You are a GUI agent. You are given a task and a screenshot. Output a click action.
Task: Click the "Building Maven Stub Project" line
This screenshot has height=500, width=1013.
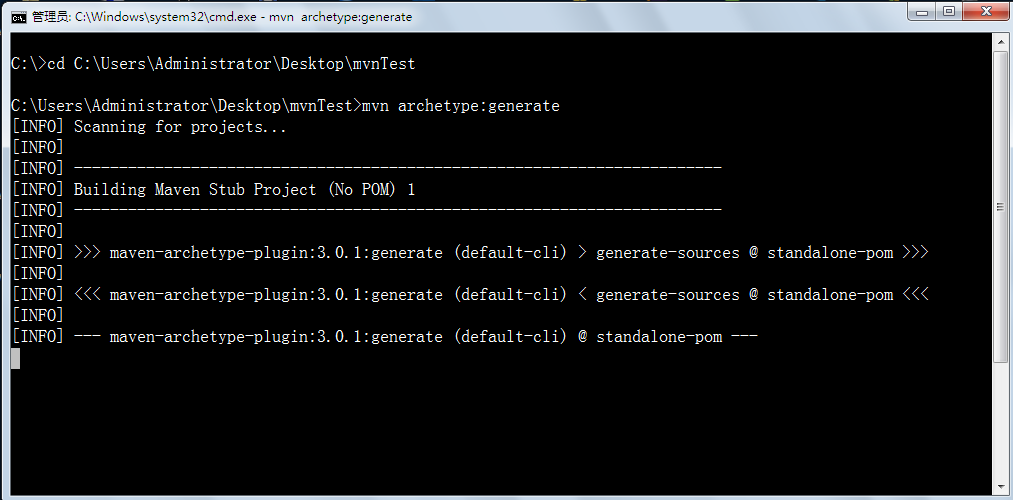(x=244, y=190)
